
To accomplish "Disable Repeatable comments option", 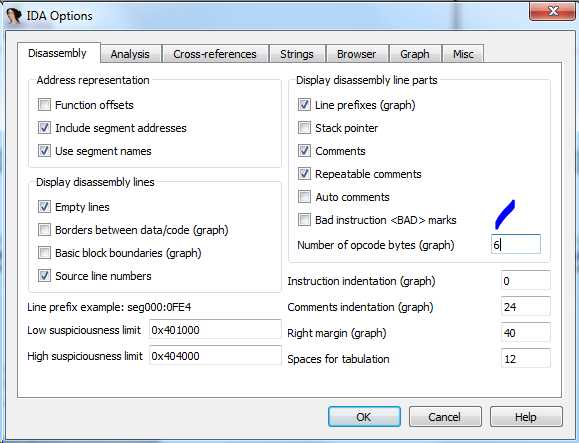I will tap(304, 174).
